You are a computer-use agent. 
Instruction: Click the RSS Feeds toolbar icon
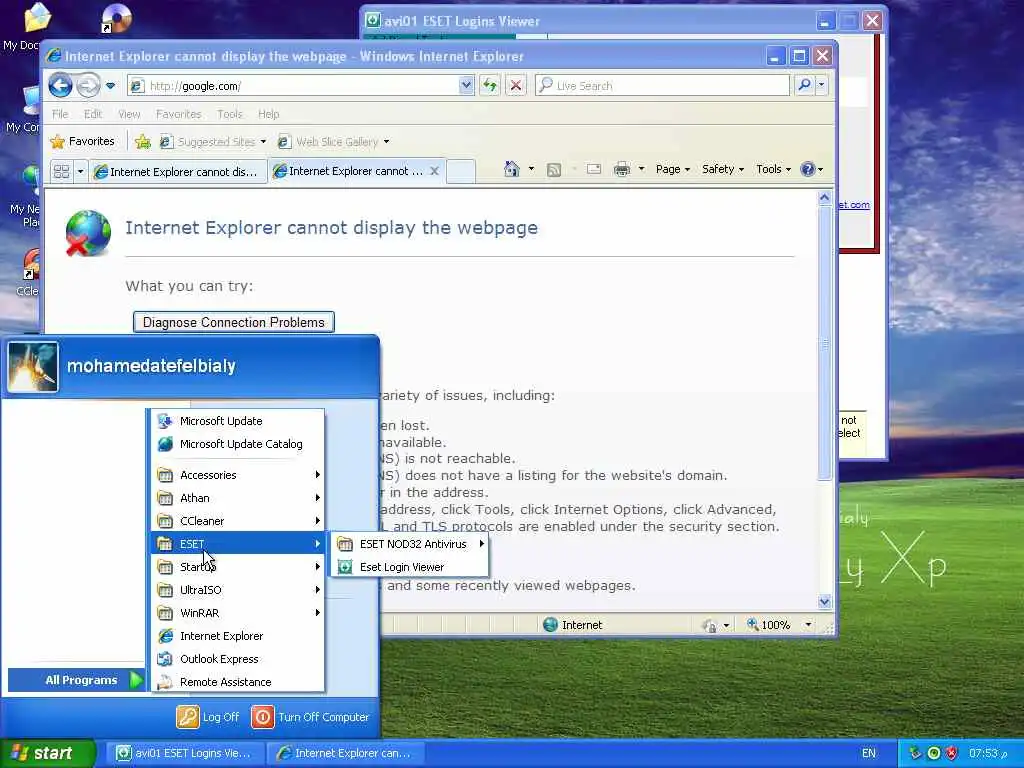coord(554,170)
